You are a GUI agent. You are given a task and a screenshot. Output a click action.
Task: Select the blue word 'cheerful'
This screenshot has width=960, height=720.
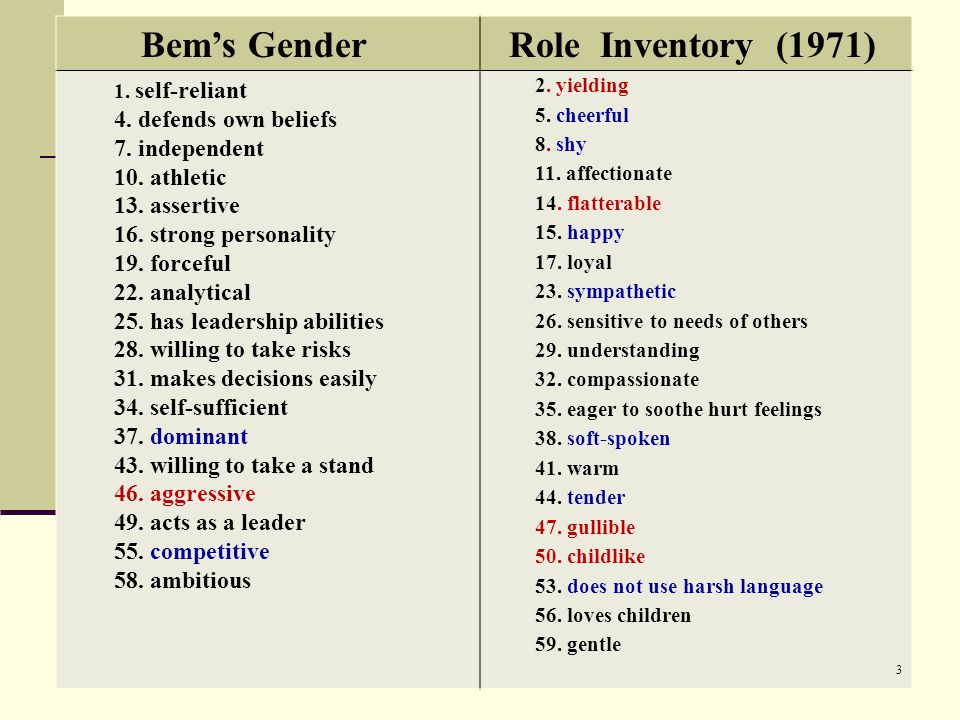(x=592, y=115)
